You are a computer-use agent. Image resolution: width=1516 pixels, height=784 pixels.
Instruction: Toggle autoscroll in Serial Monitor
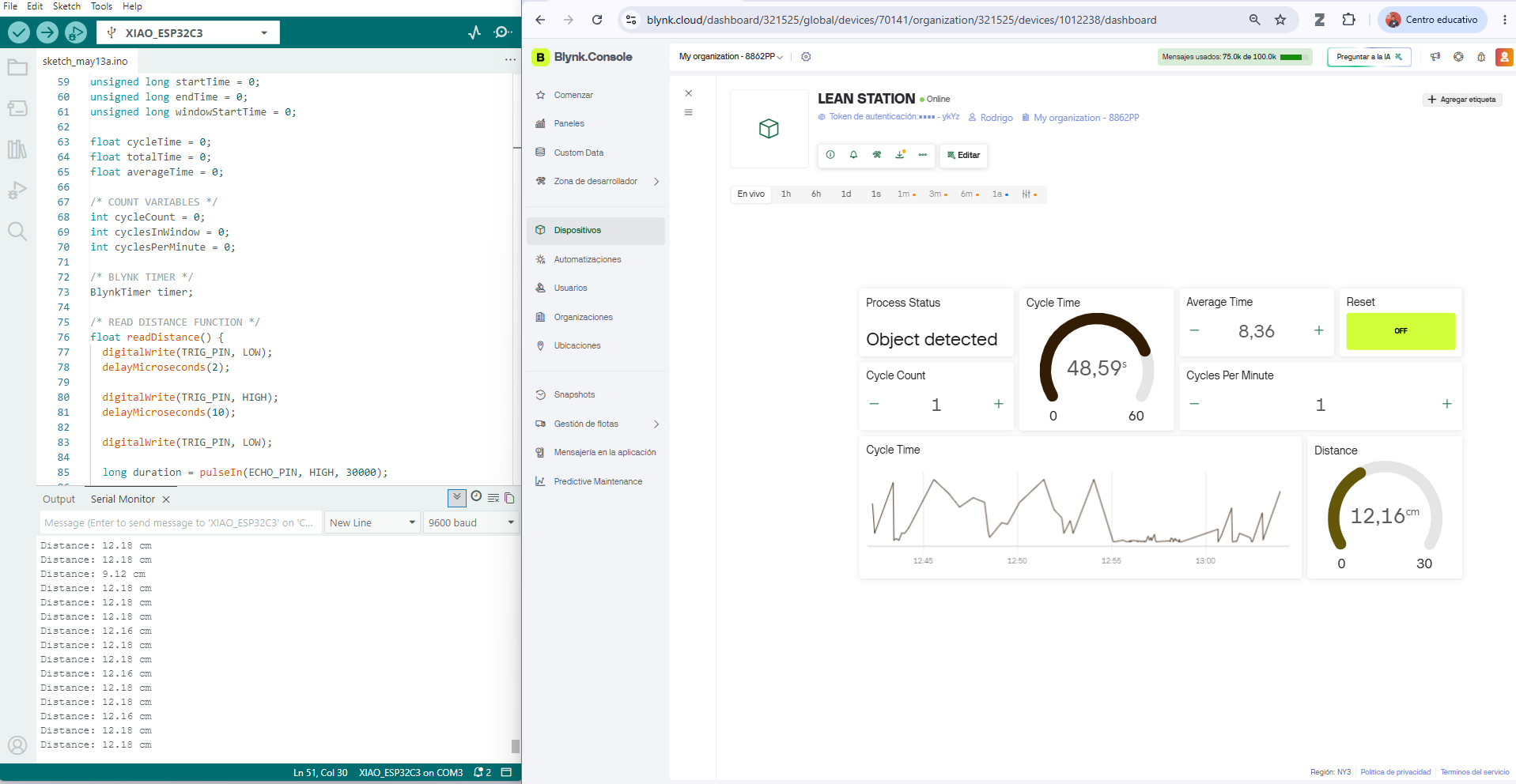click(457, 498)
